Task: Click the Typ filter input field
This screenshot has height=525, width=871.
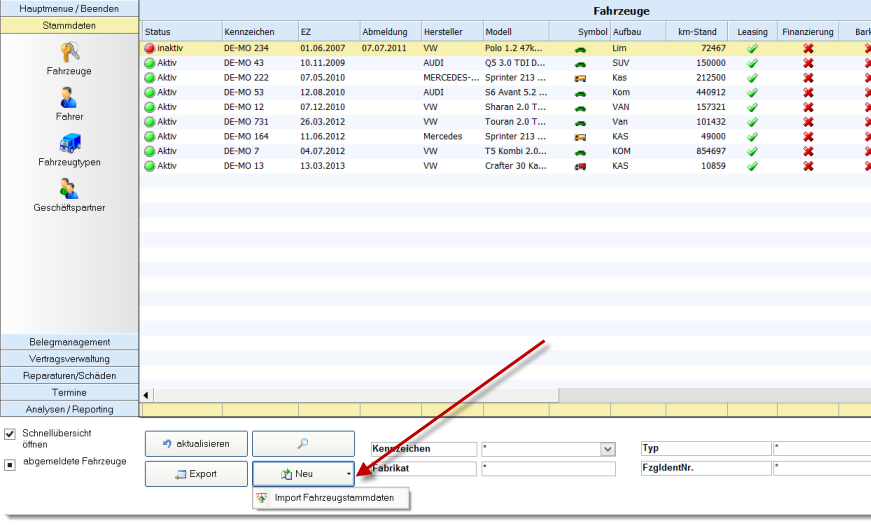Action: click(822, 448)
